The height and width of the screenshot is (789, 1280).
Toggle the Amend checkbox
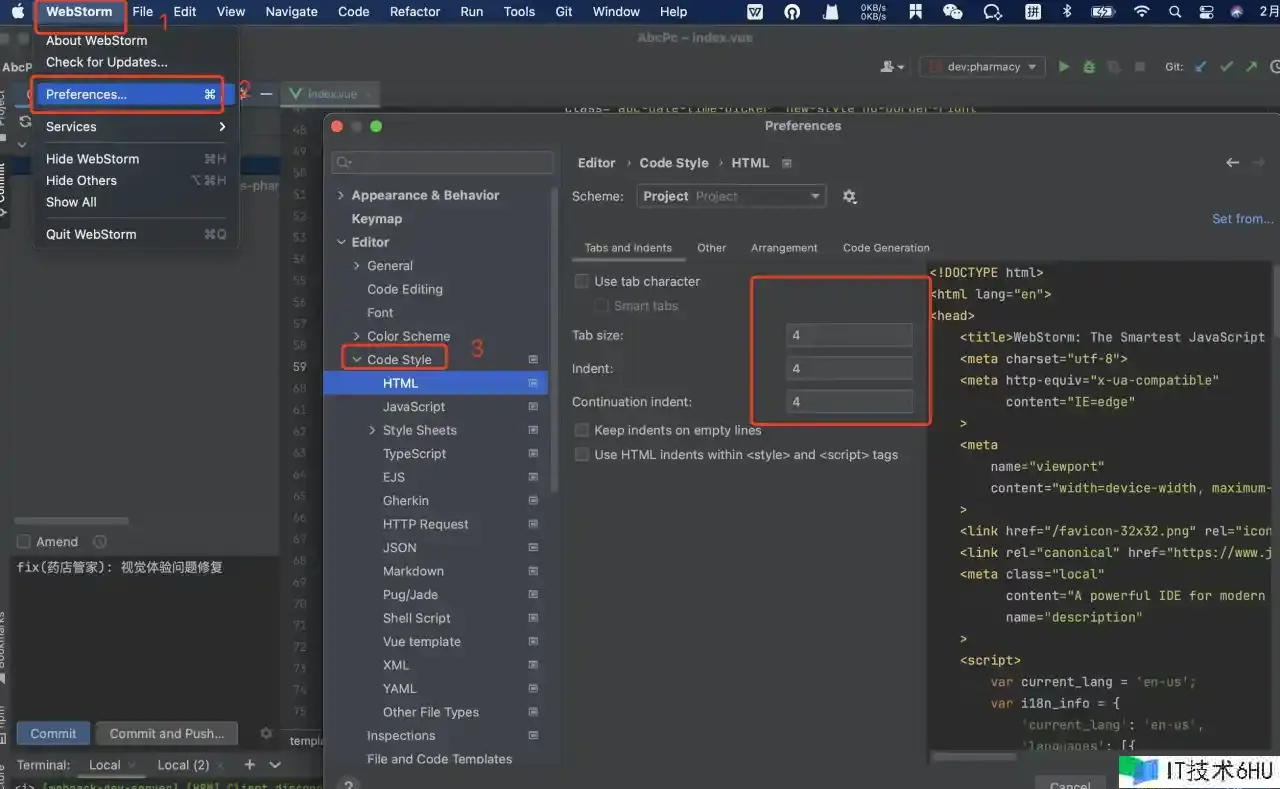pos(24,542)
